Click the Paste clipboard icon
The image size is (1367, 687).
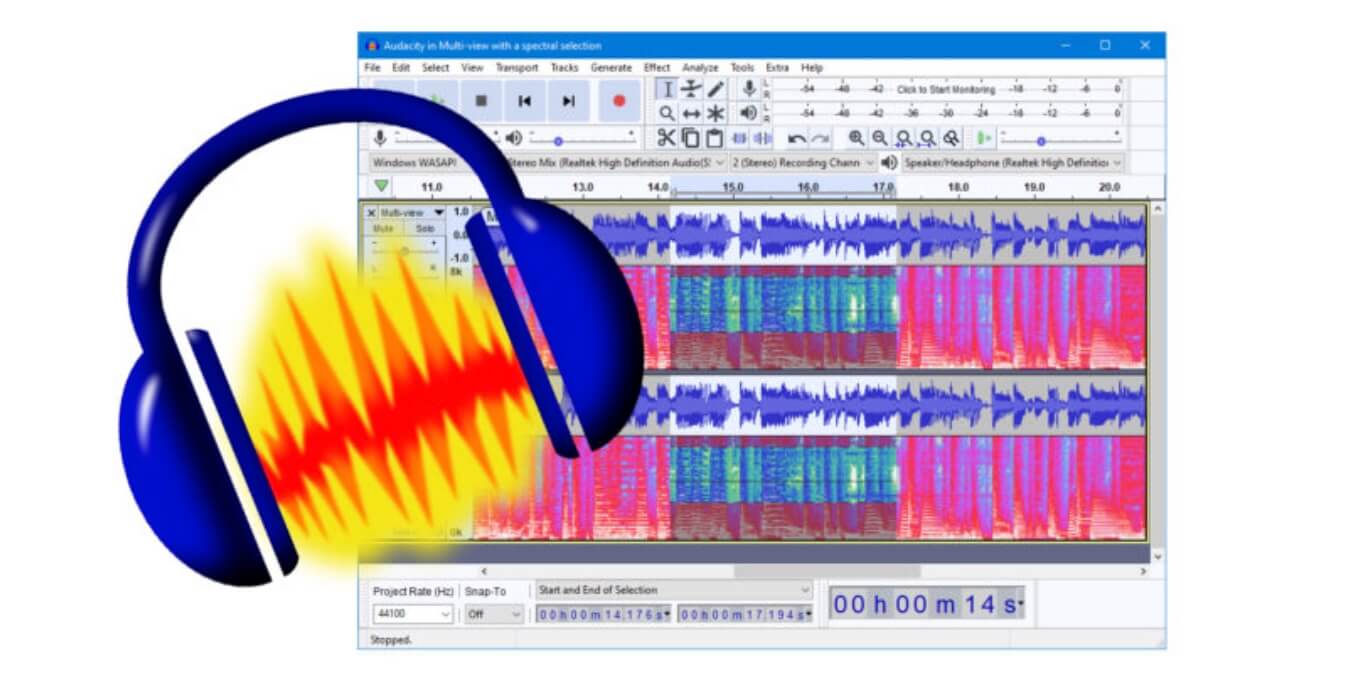coord(714,138)
